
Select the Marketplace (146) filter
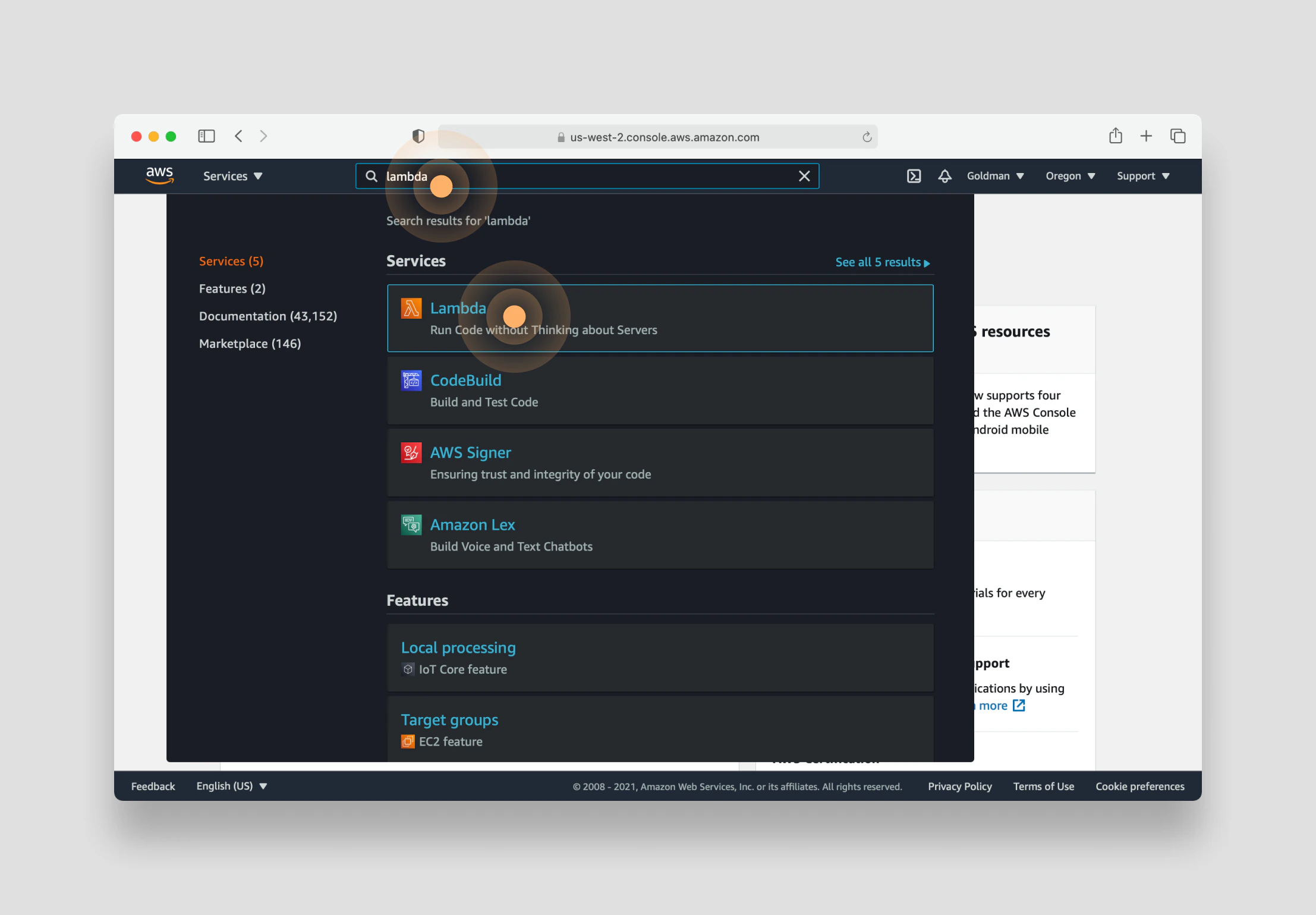(x=250, y=344)
